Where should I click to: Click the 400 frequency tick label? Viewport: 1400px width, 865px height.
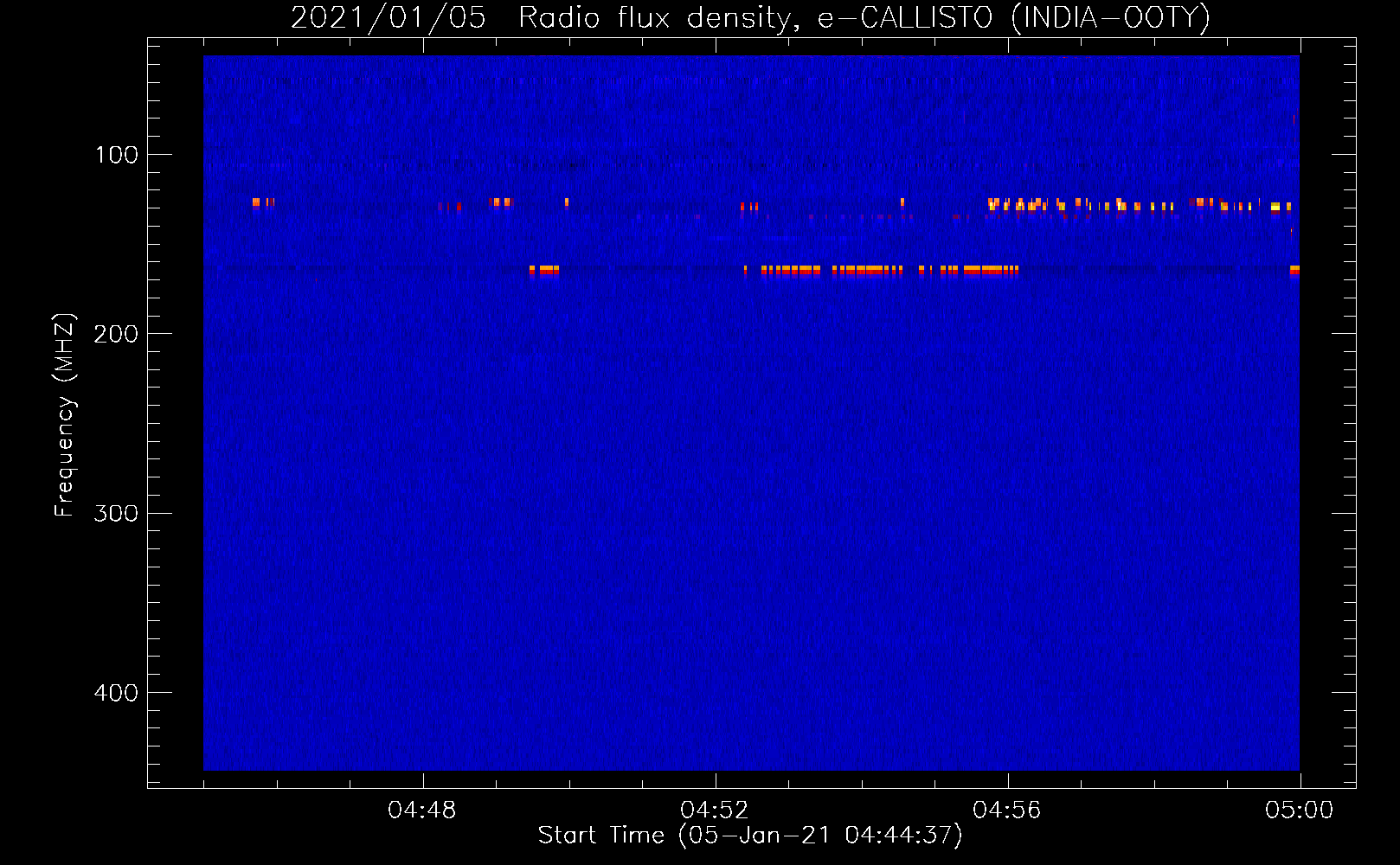click(x=117, y=693)
